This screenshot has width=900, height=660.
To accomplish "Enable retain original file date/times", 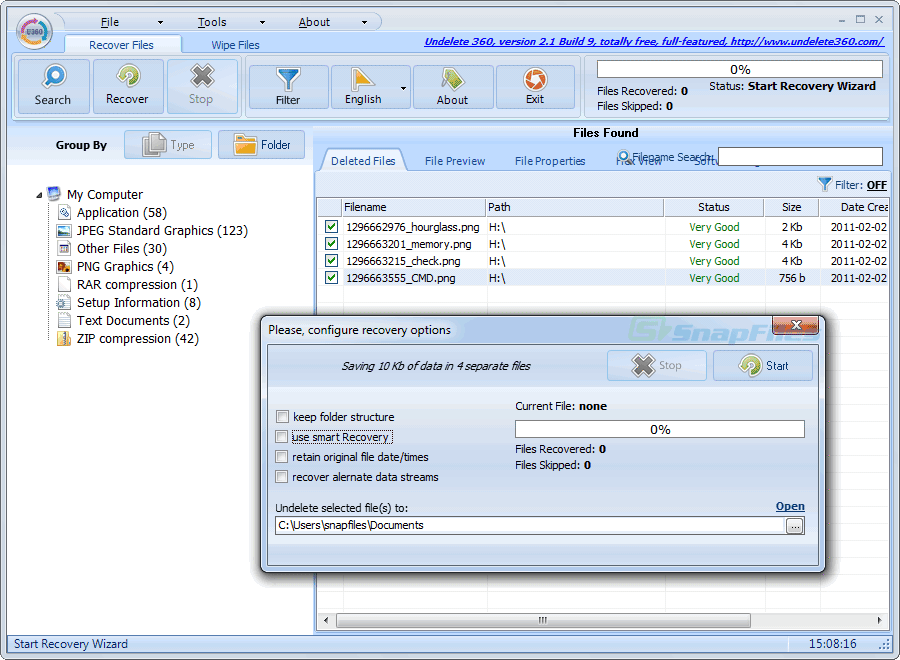I will (281, 457).
